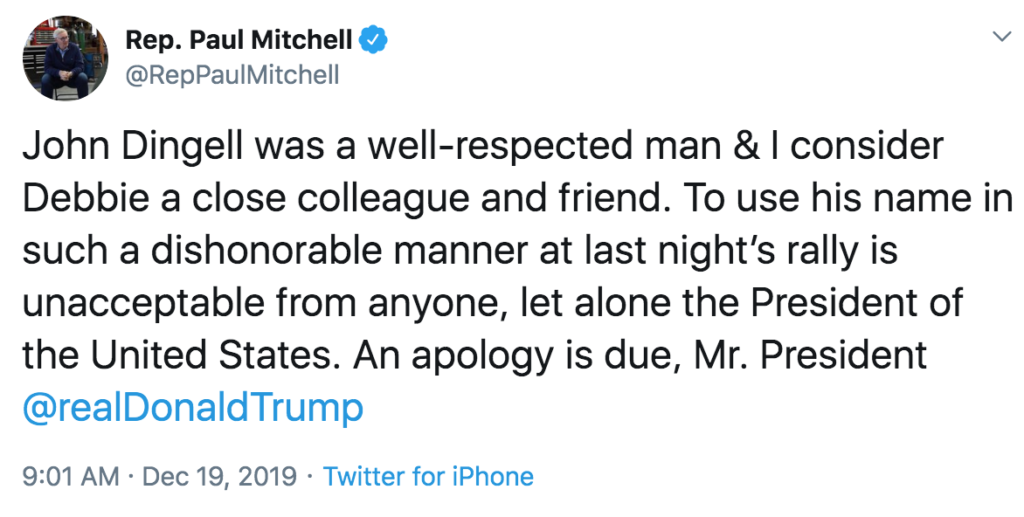
Task: Click "Mr. President" in the tweet
Action: coord(810,356)
